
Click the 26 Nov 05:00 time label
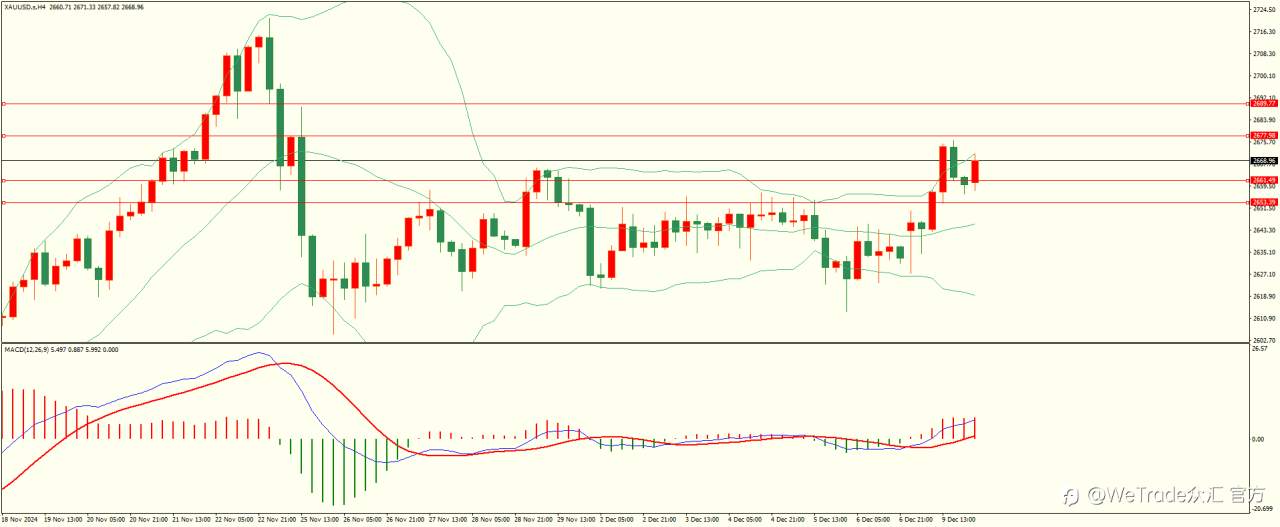(x=363, y=520)
